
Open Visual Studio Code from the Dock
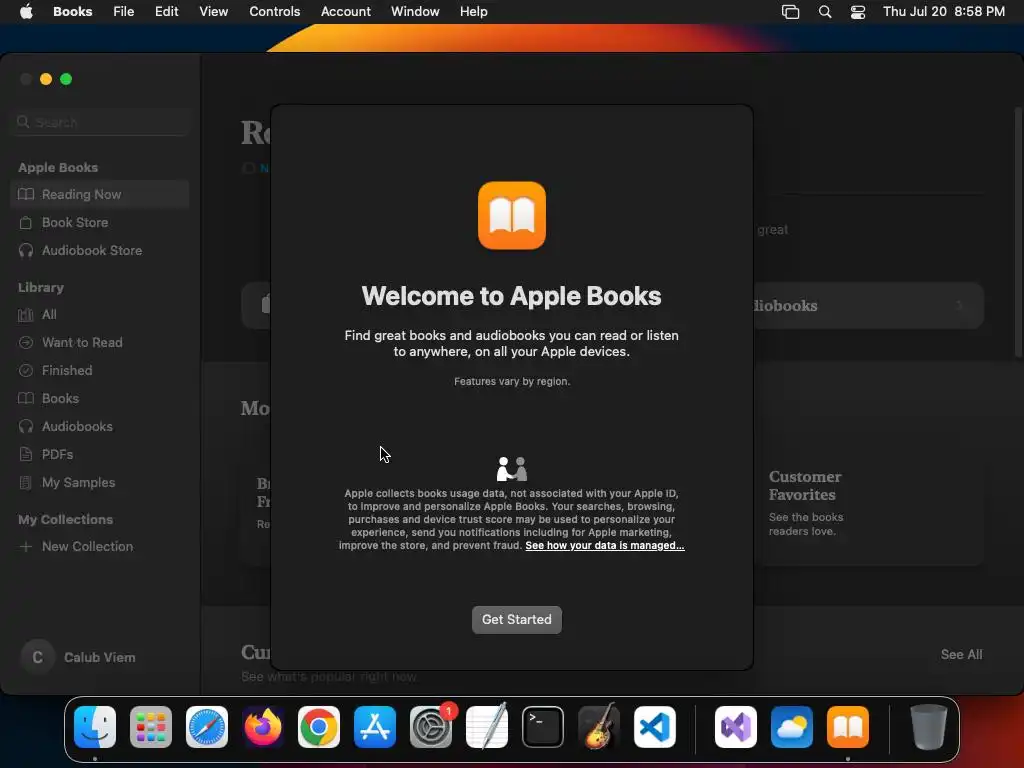(x=654, y=727)
